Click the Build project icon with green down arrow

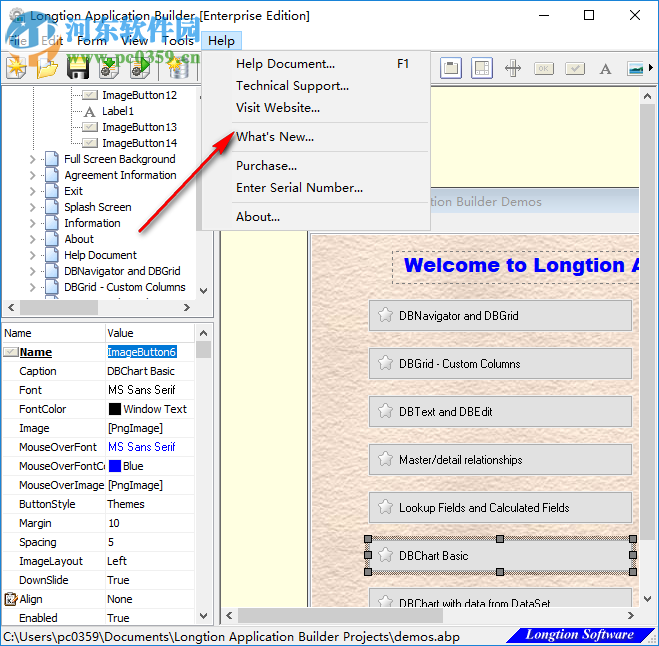tap(109, 68)
